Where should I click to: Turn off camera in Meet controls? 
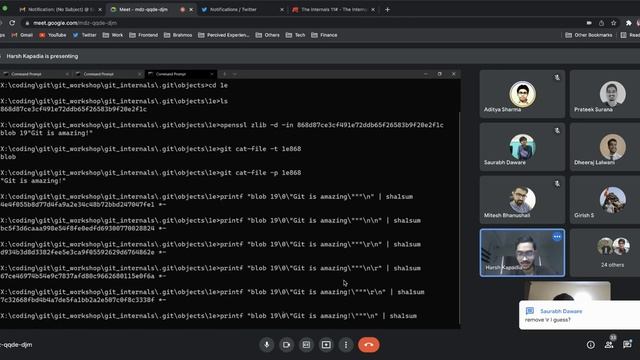pyautogui.click(x=287, y=345)
